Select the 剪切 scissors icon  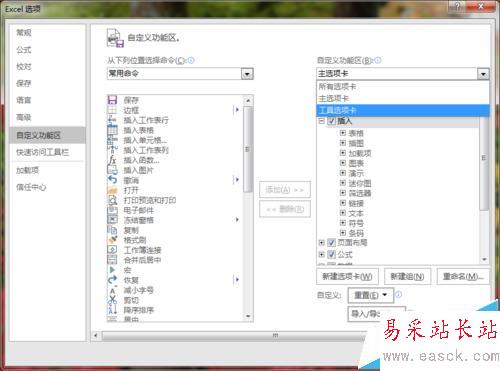(x=112, y=300)
